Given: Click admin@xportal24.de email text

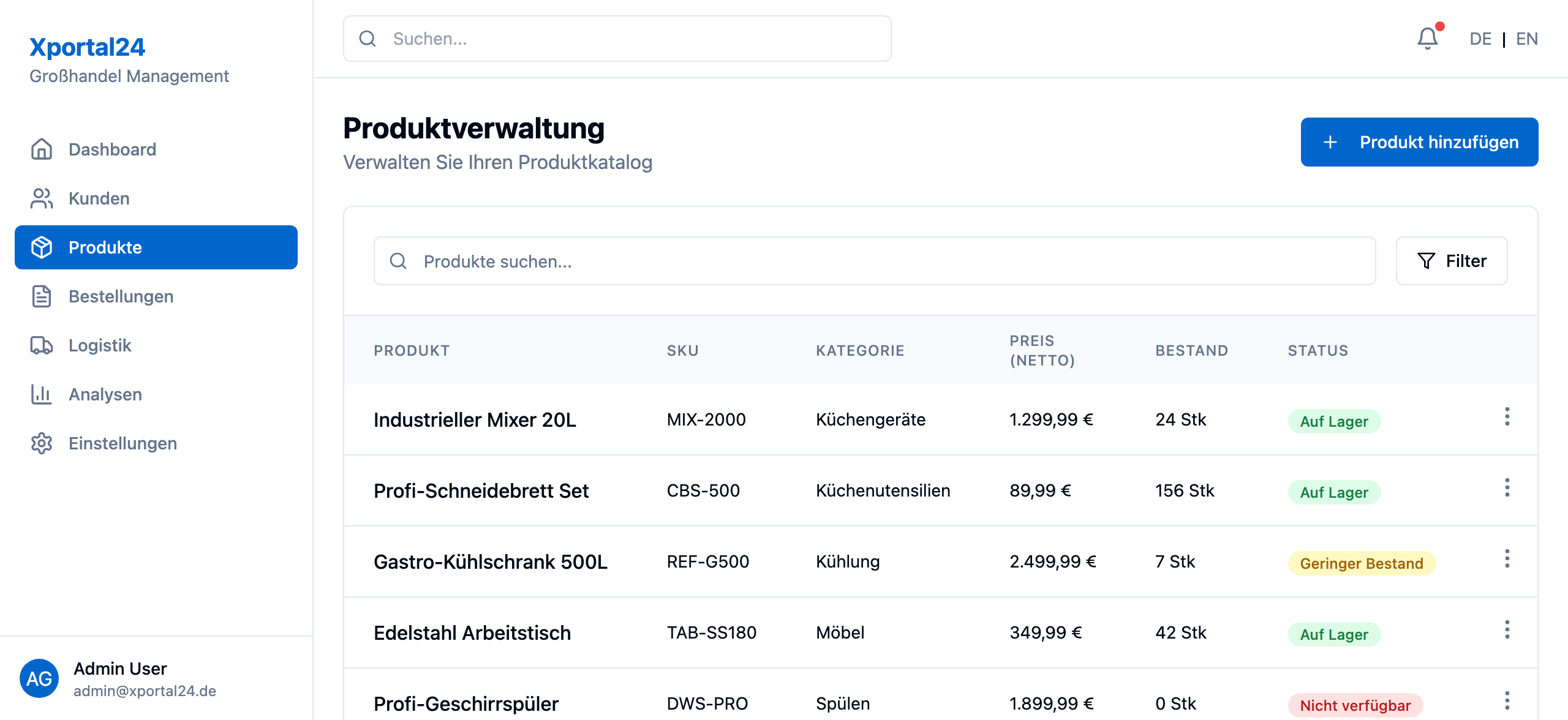Looking at the screenshot, I should pos(145,691).
